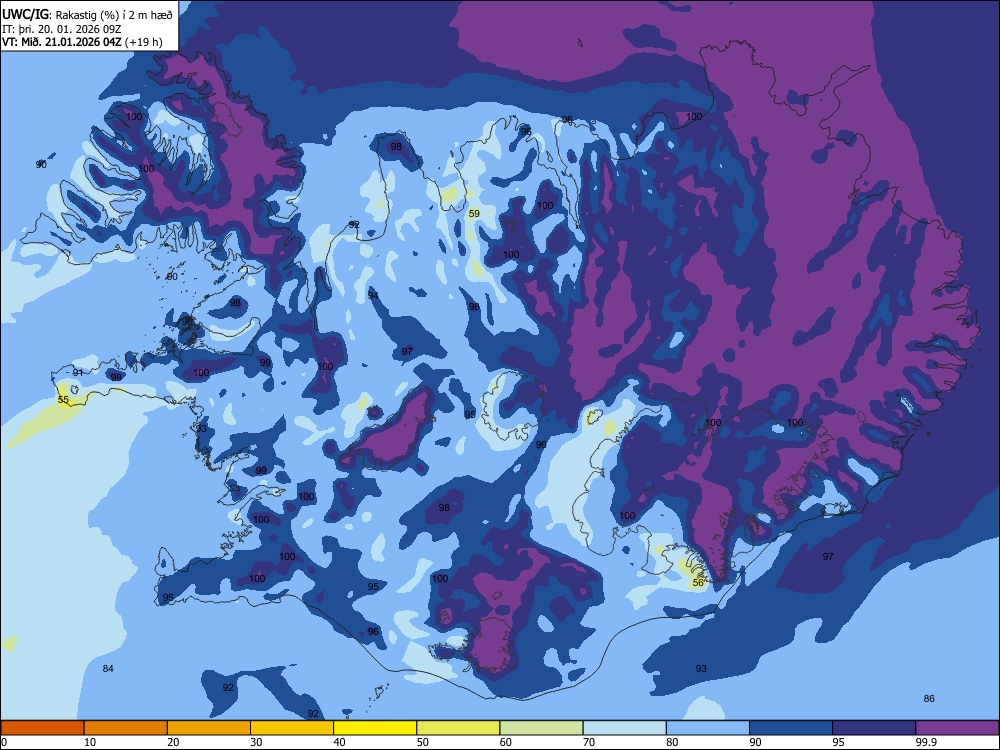Click the legend tick label '80'
1000x750 pixels.
pos(672,742)
